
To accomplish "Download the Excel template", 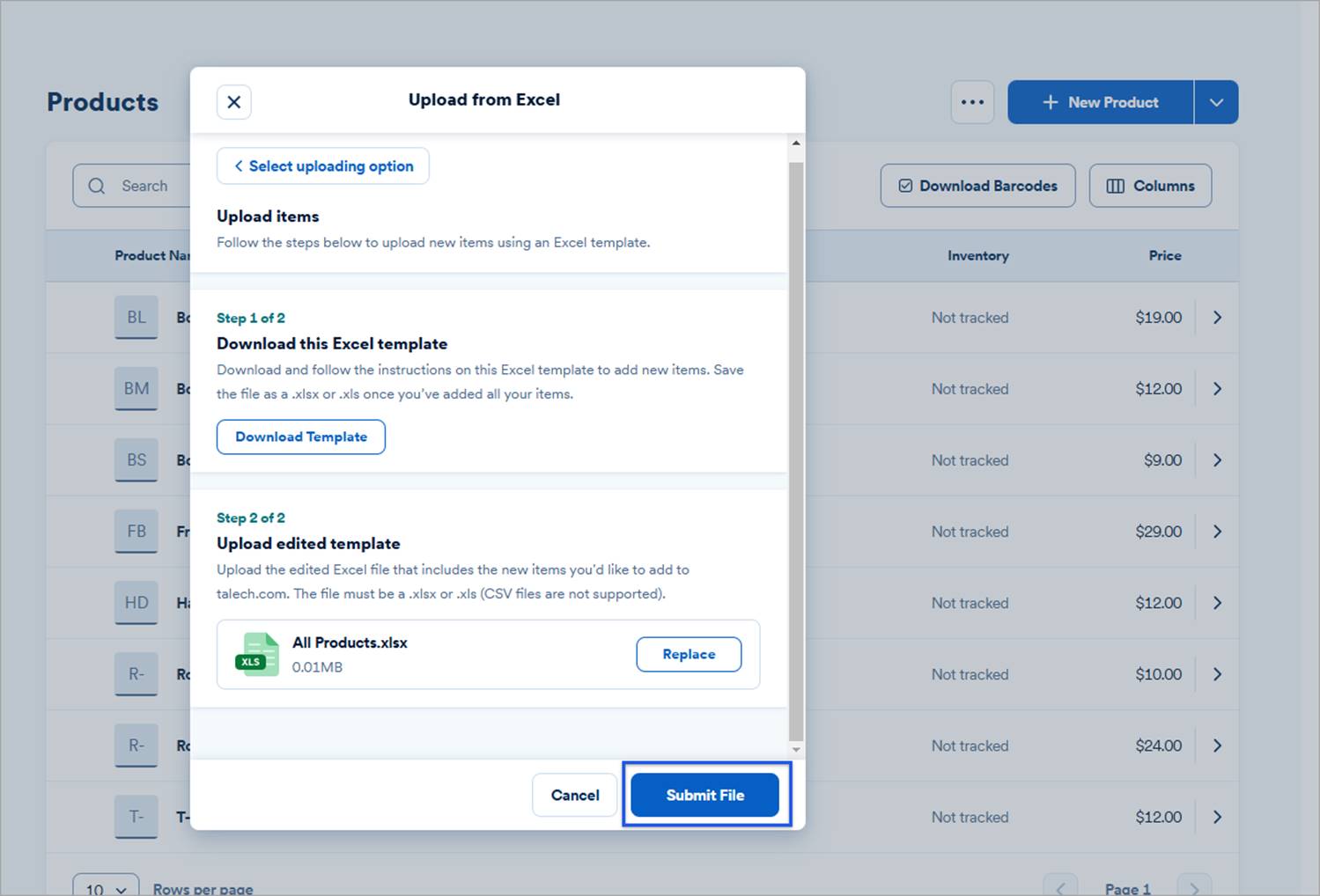I will (300, 437).
